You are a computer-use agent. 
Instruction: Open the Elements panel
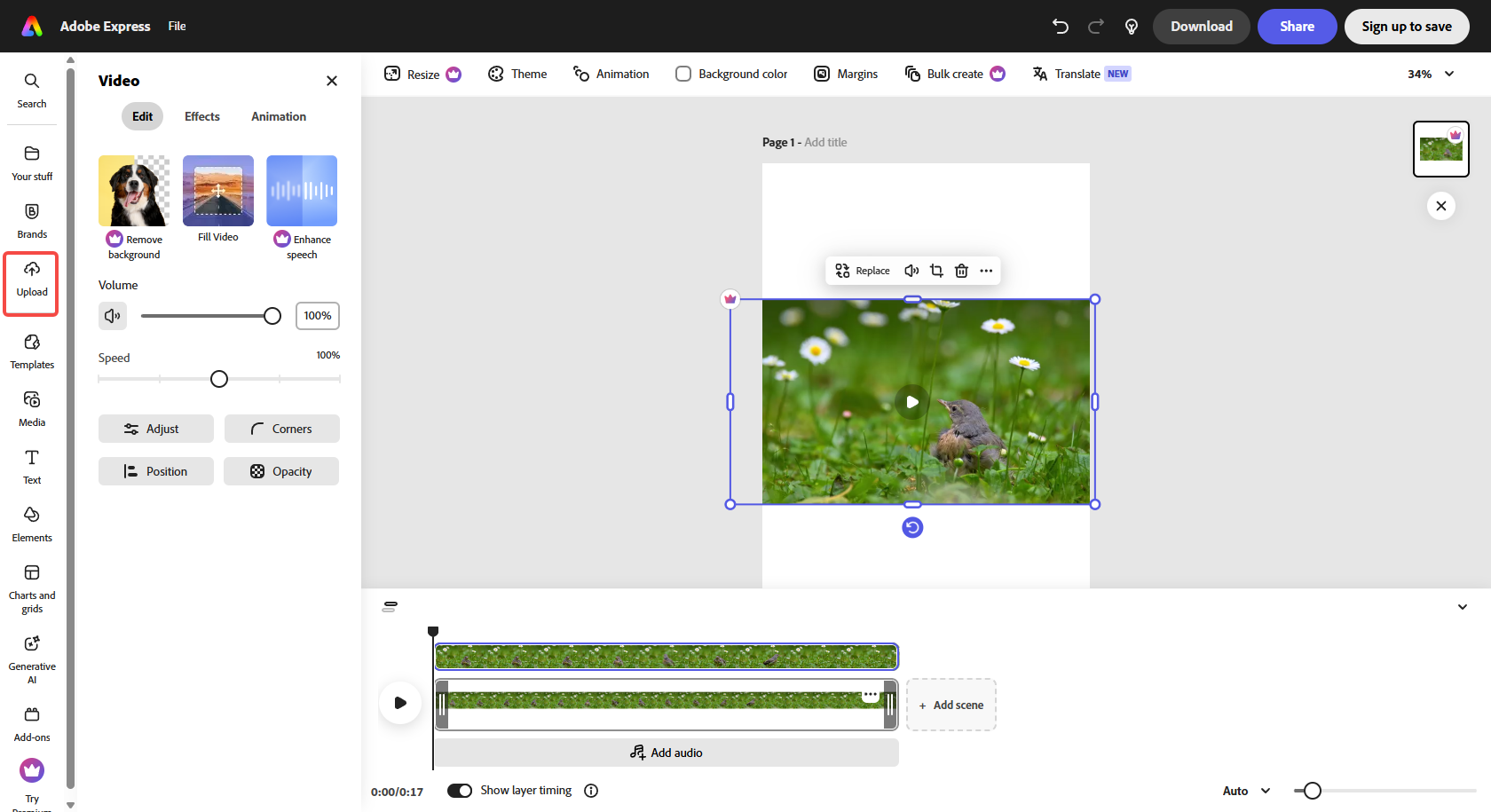(31, 524)
